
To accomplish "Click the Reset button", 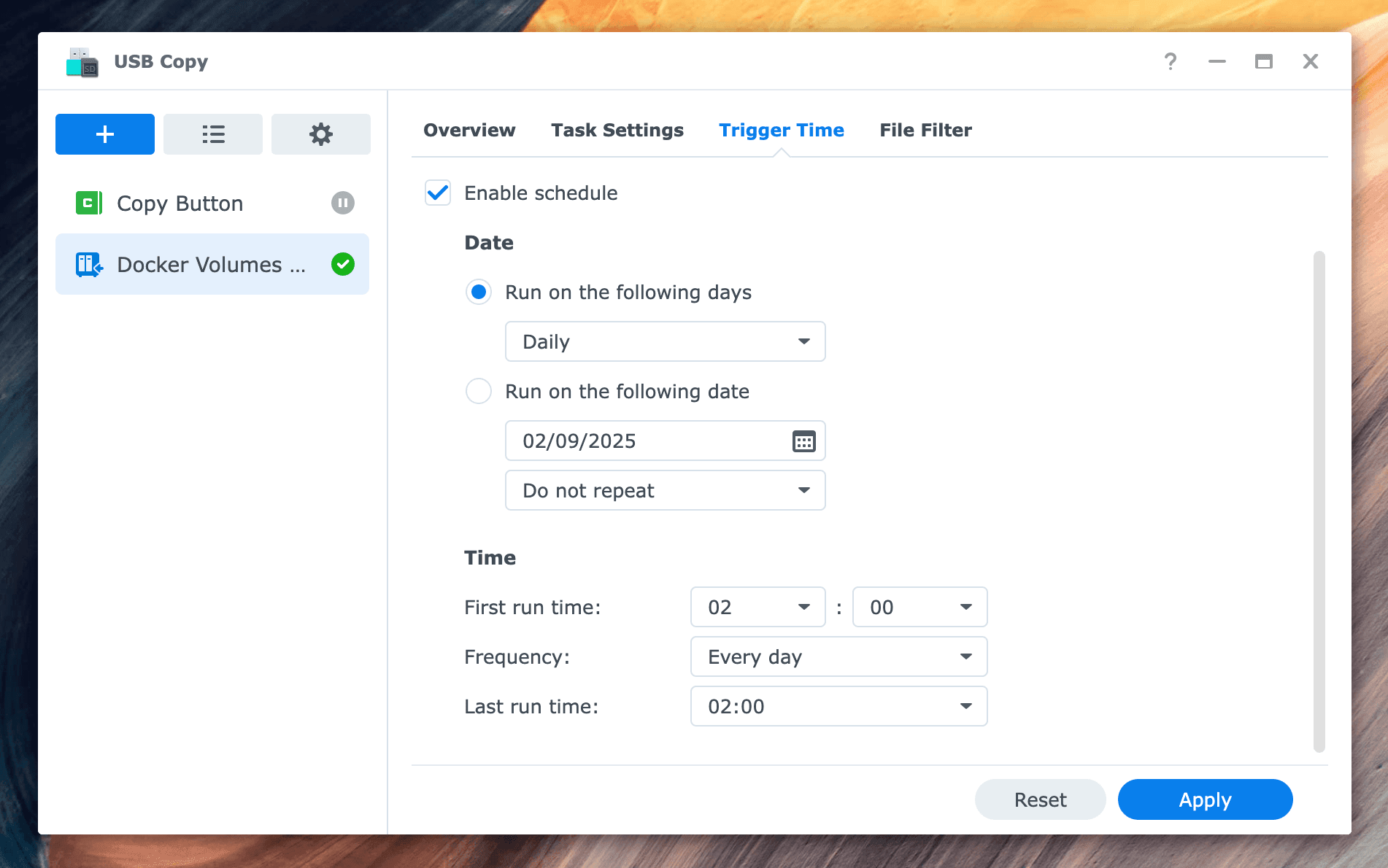I will click(x=1040, y=799).
